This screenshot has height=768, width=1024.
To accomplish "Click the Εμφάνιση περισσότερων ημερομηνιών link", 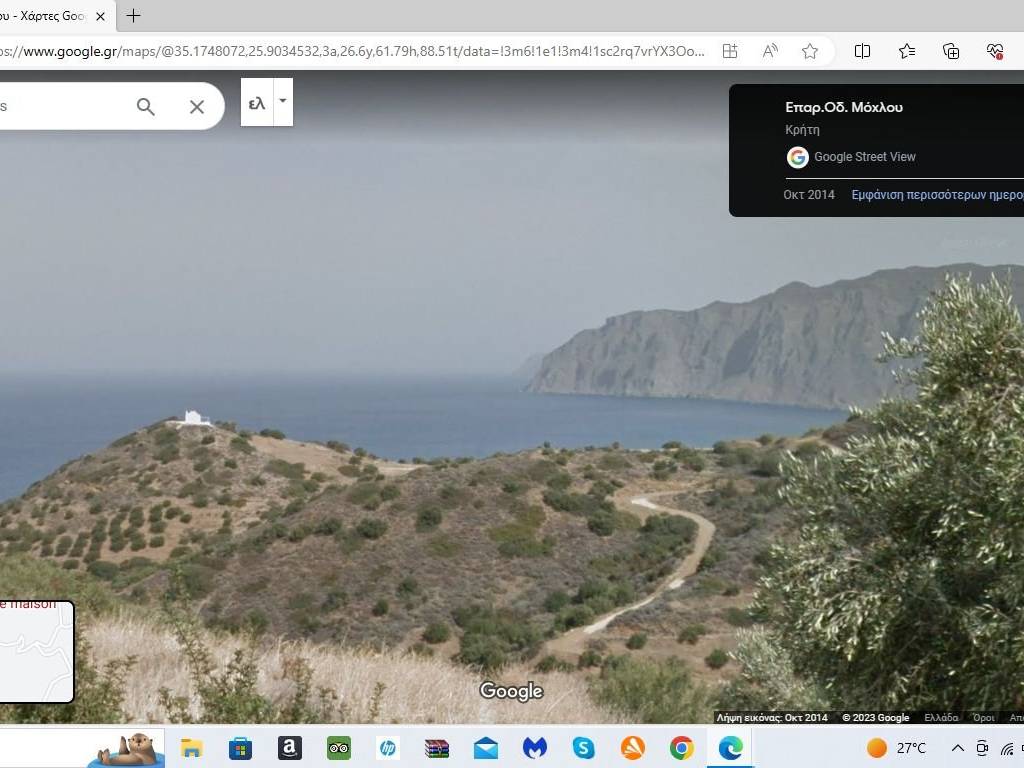I will [x=937, y=195].
